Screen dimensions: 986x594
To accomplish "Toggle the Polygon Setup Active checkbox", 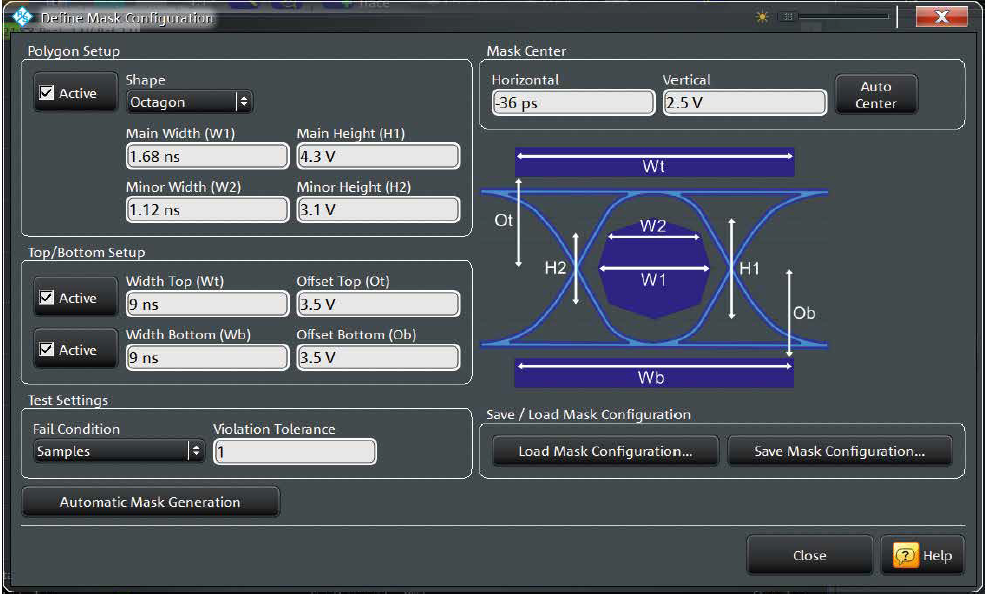I will (x=46, y=93).
